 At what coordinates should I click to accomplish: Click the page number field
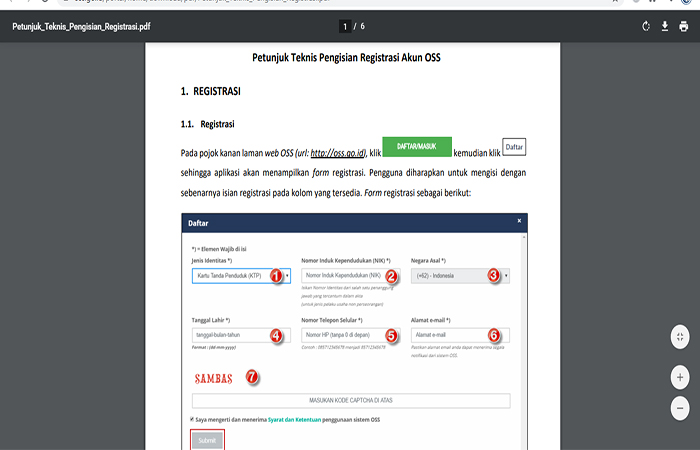(343, 26)
